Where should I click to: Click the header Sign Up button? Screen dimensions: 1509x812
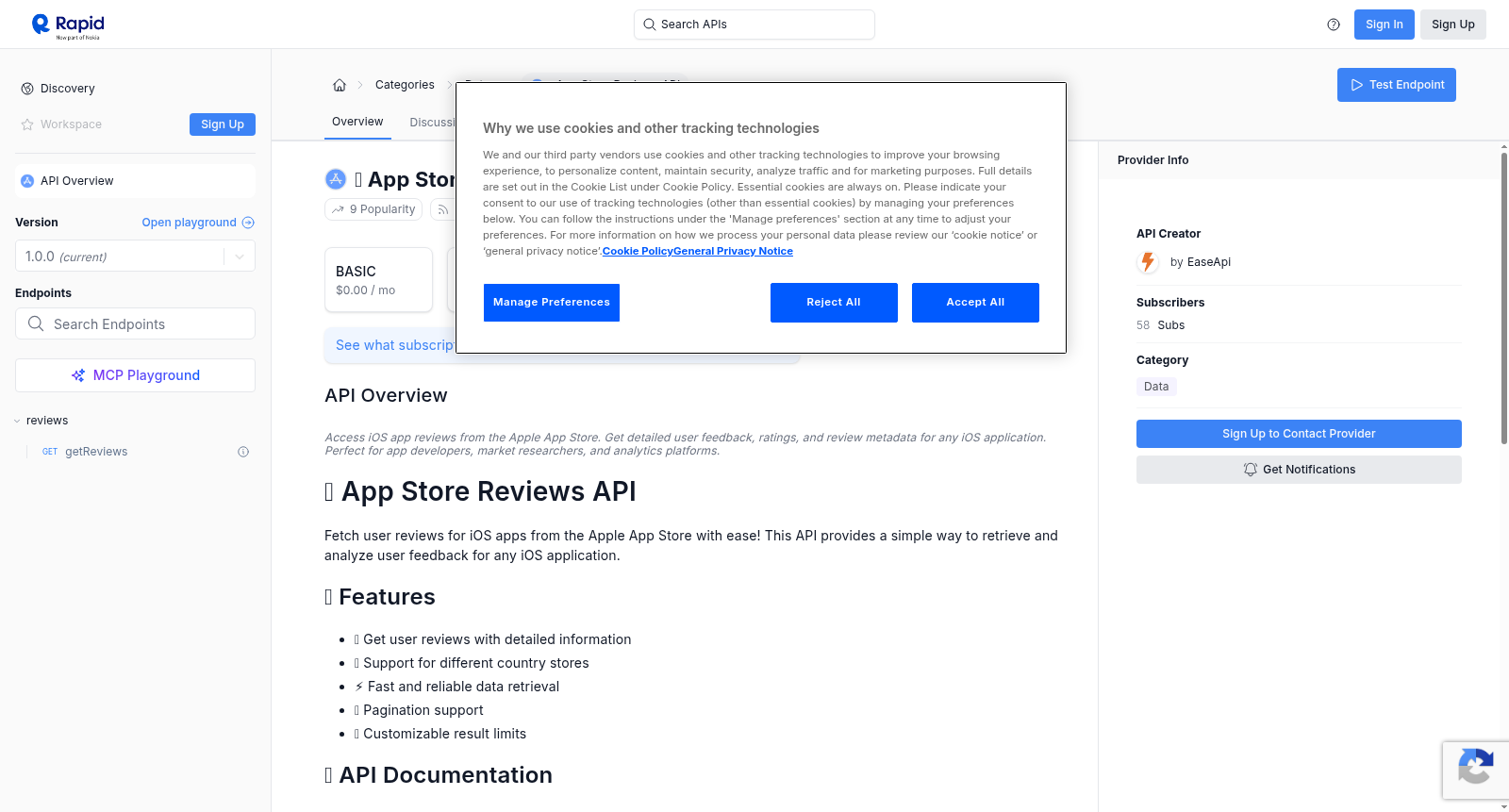click(x=1452, y=25)
